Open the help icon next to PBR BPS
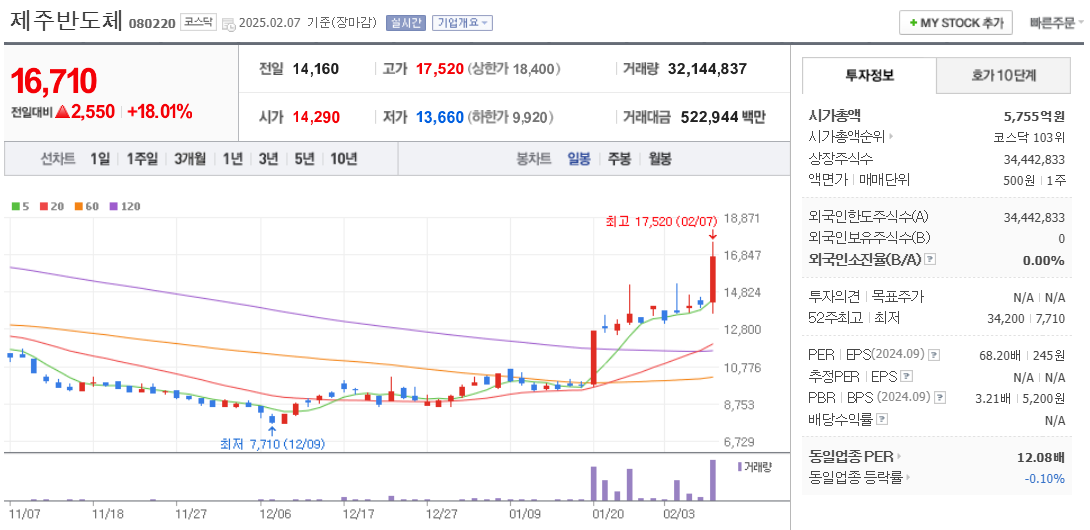The width and height of the screenshot is (1090, 530). point(940,398)
